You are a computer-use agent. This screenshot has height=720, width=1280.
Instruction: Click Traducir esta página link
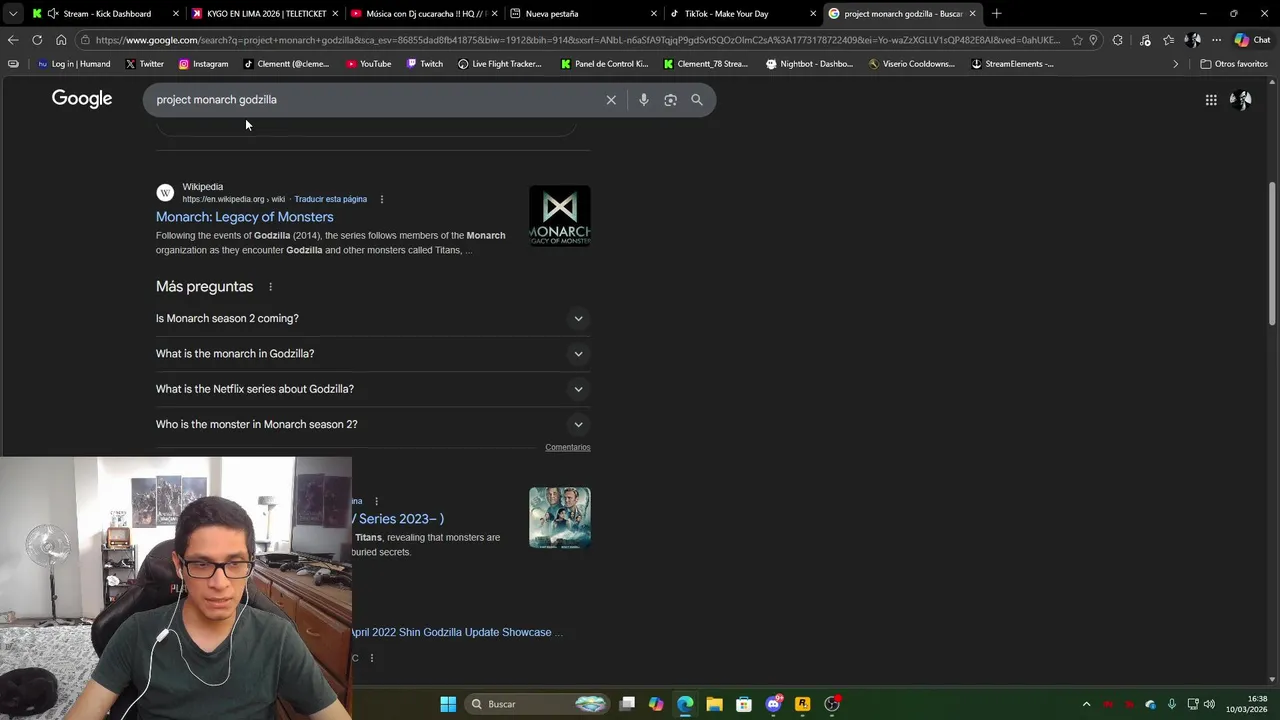330,199
